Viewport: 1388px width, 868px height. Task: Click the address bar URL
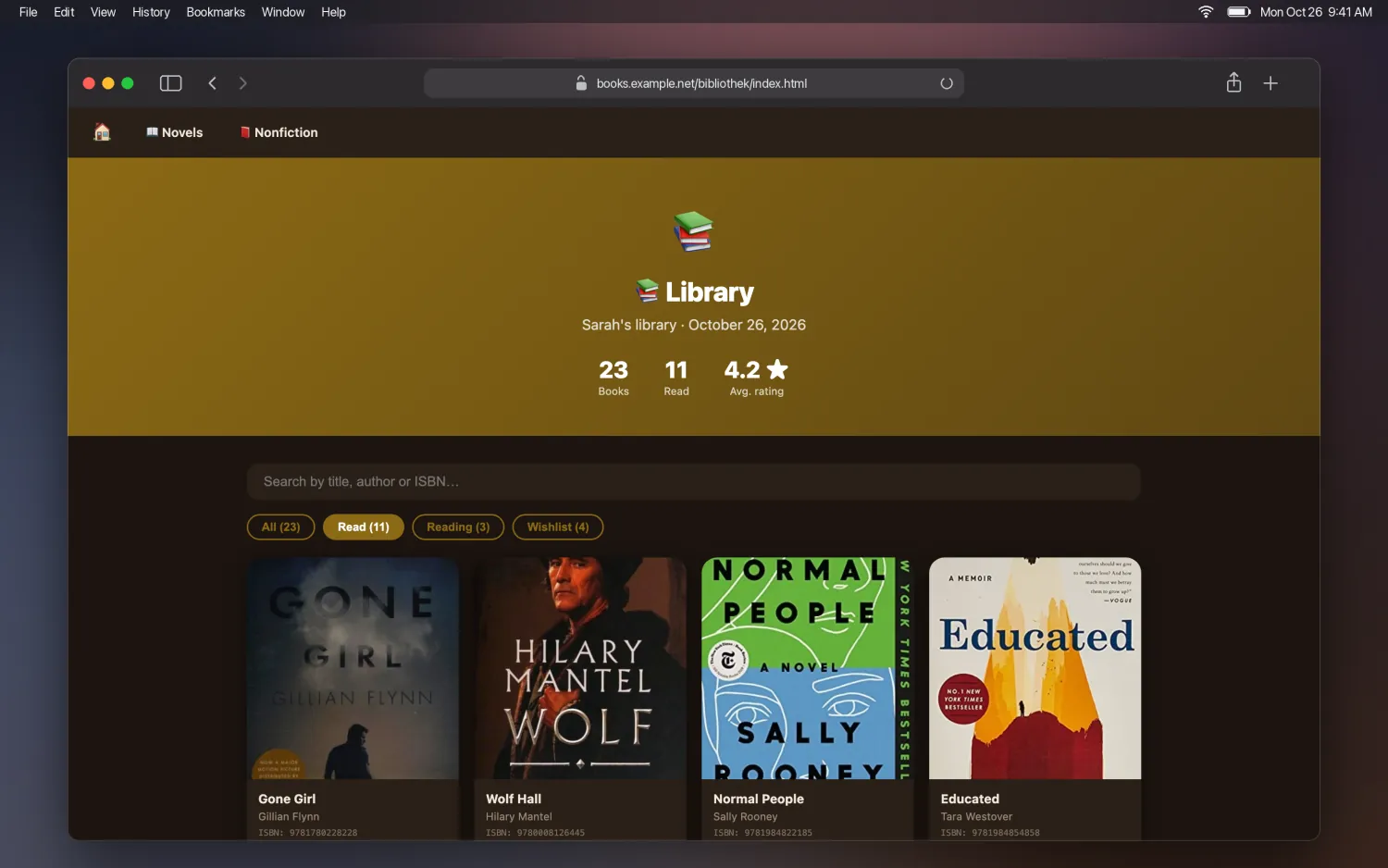pyautogui.click(x=701, y=83)
